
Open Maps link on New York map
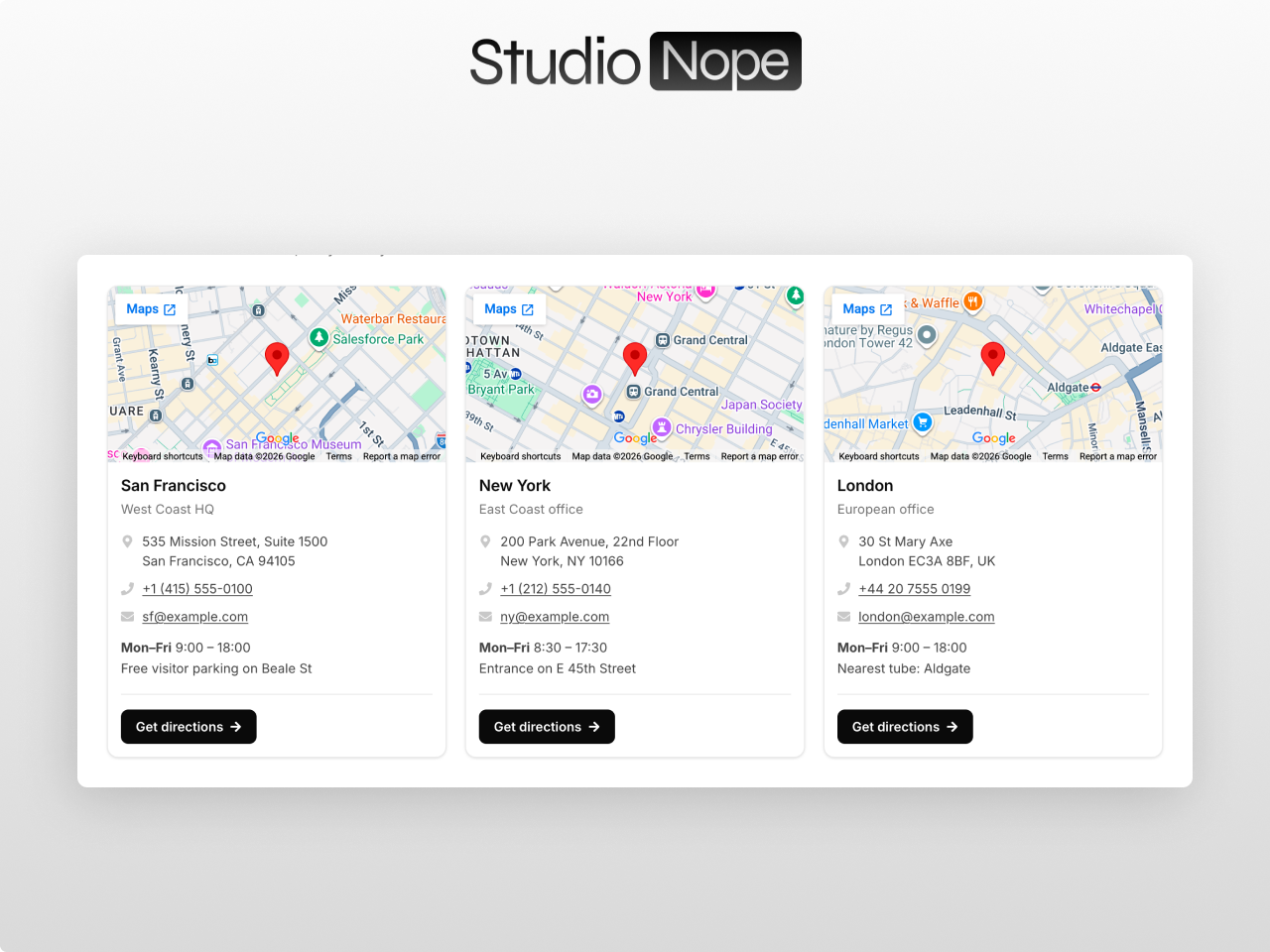click(509, 309)
